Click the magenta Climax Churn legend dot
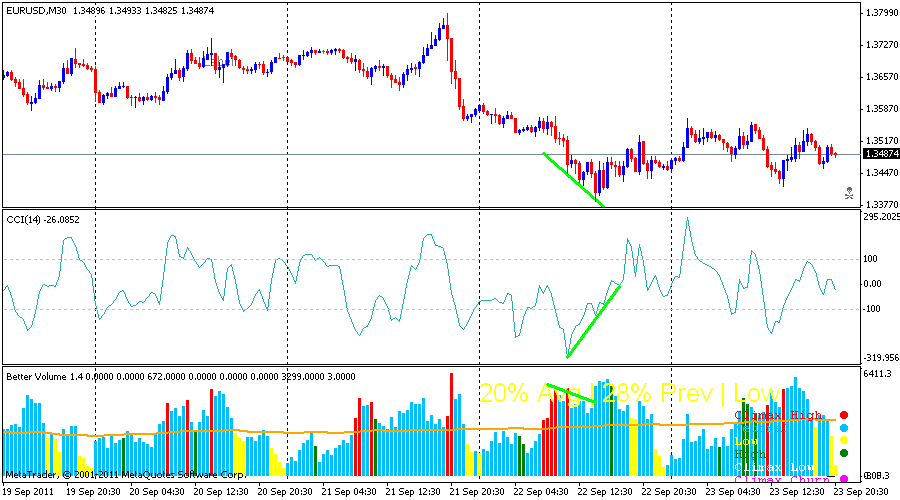This screenshot has height=500, width=900. pos(843,480)
